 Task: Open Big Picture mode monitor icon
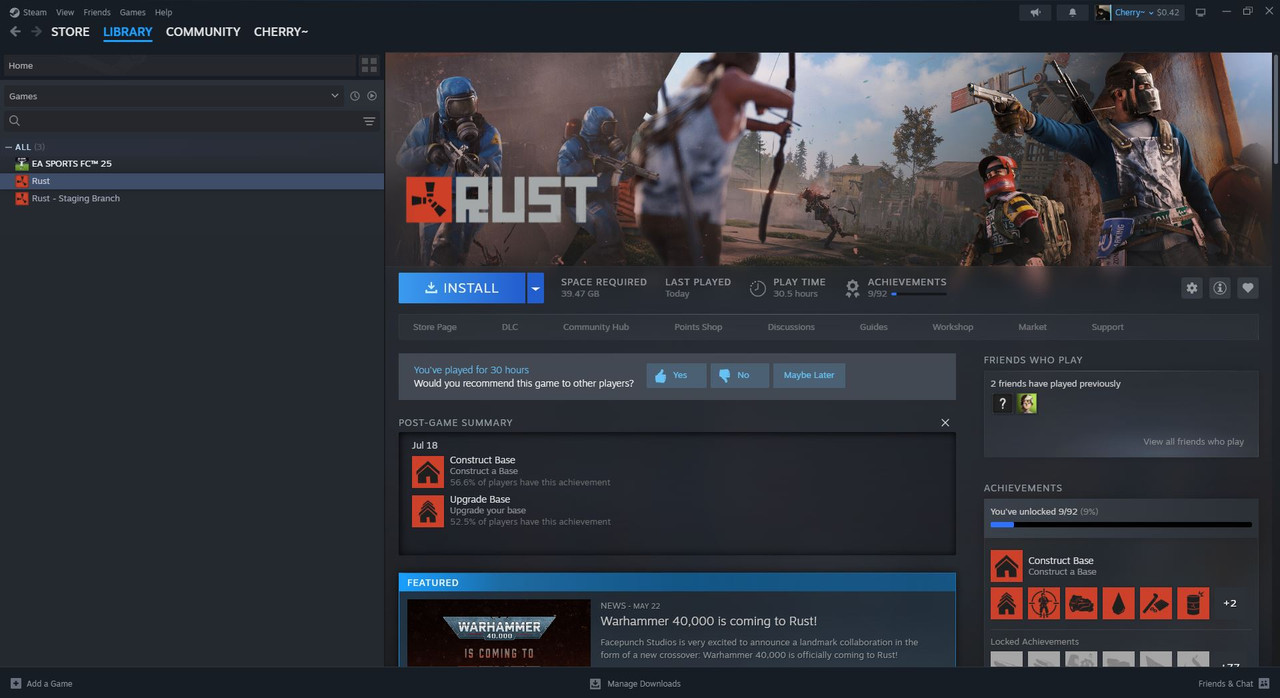pyautogui.click(x=1201, y=12)
